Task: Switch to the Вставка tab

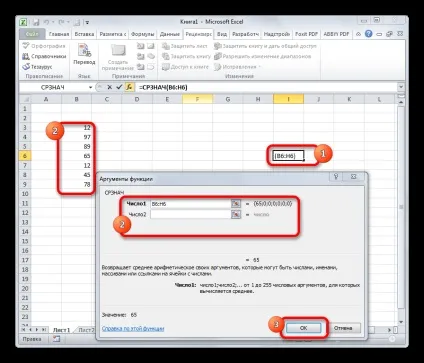Action: click(84, 34)
